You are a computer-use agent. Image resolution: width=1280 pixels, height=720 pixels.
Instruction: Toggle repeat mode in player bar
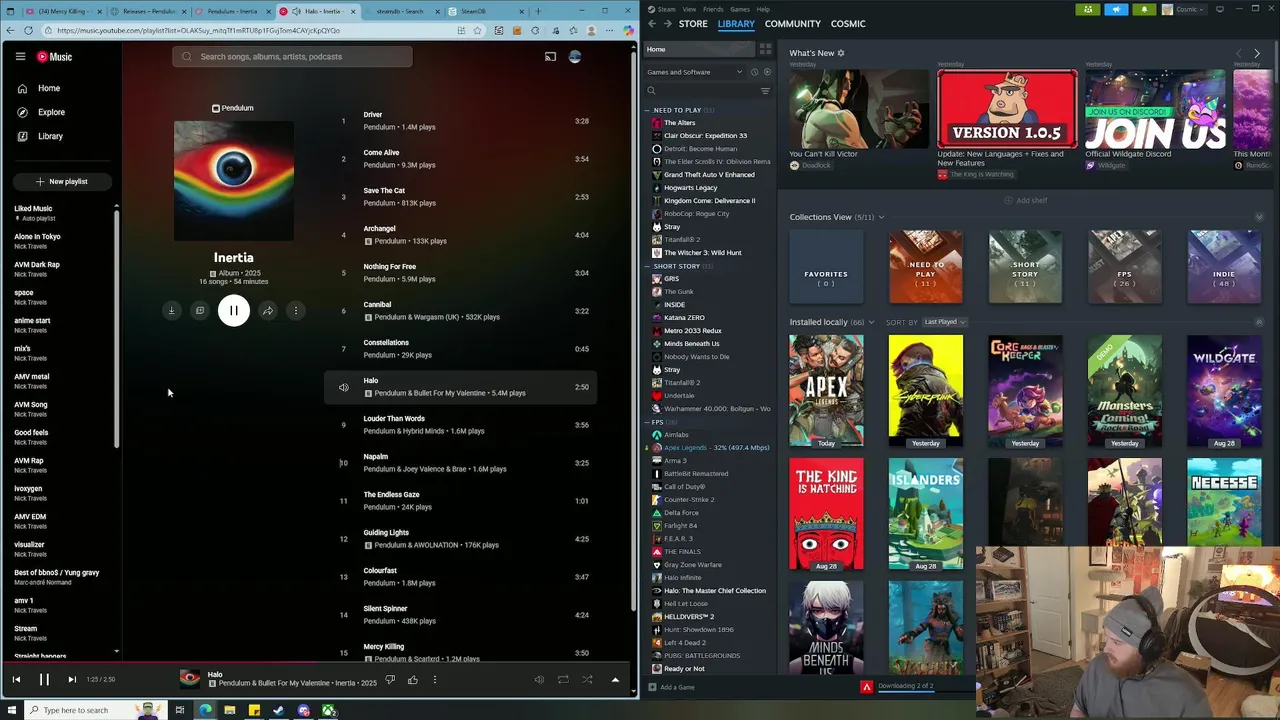pos(563,679)
